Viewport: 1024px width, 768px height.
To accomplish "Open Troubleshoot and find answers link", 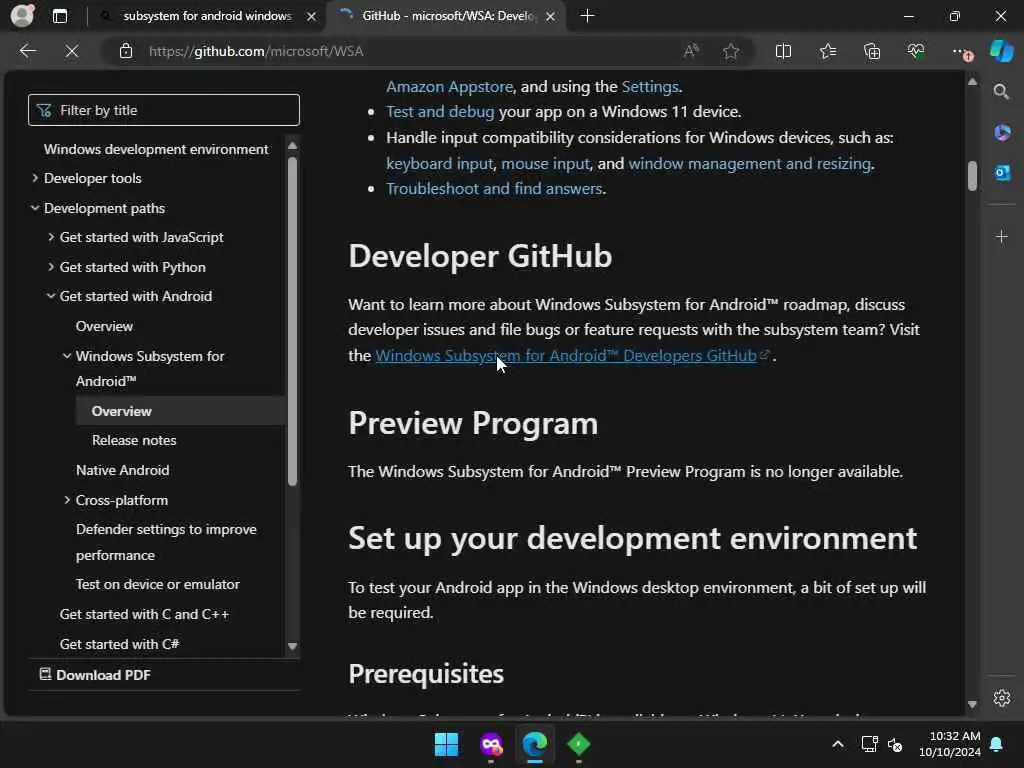I will 494,189.
